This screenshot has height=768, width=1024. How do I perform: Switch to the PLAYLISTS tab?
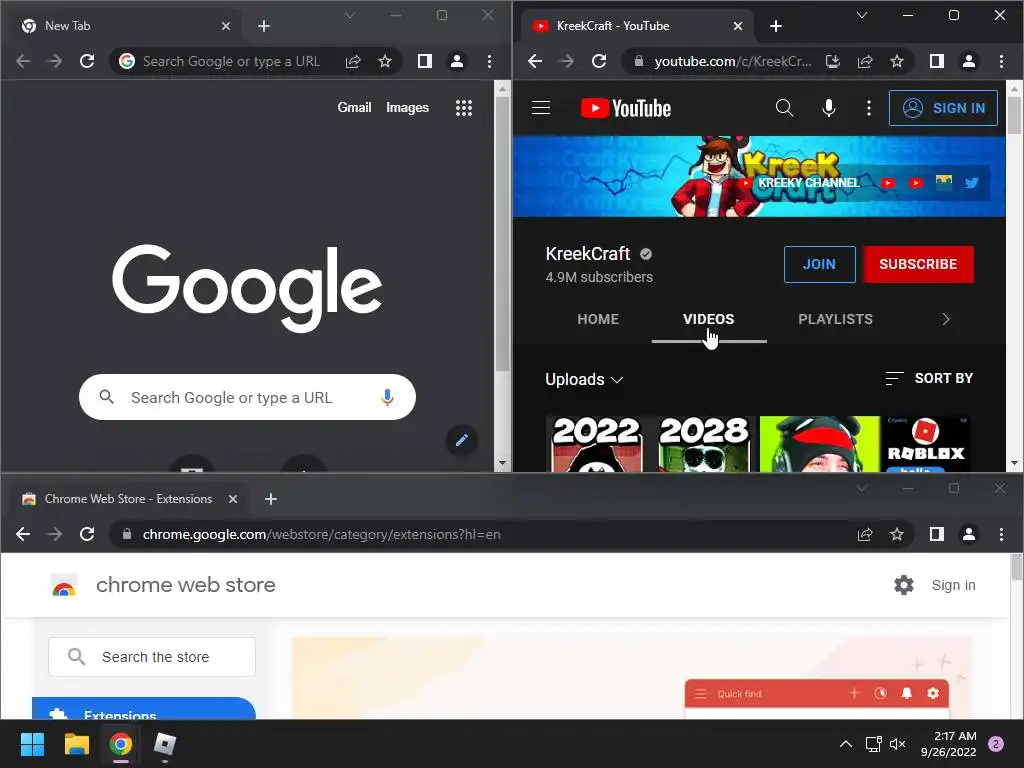835,319
